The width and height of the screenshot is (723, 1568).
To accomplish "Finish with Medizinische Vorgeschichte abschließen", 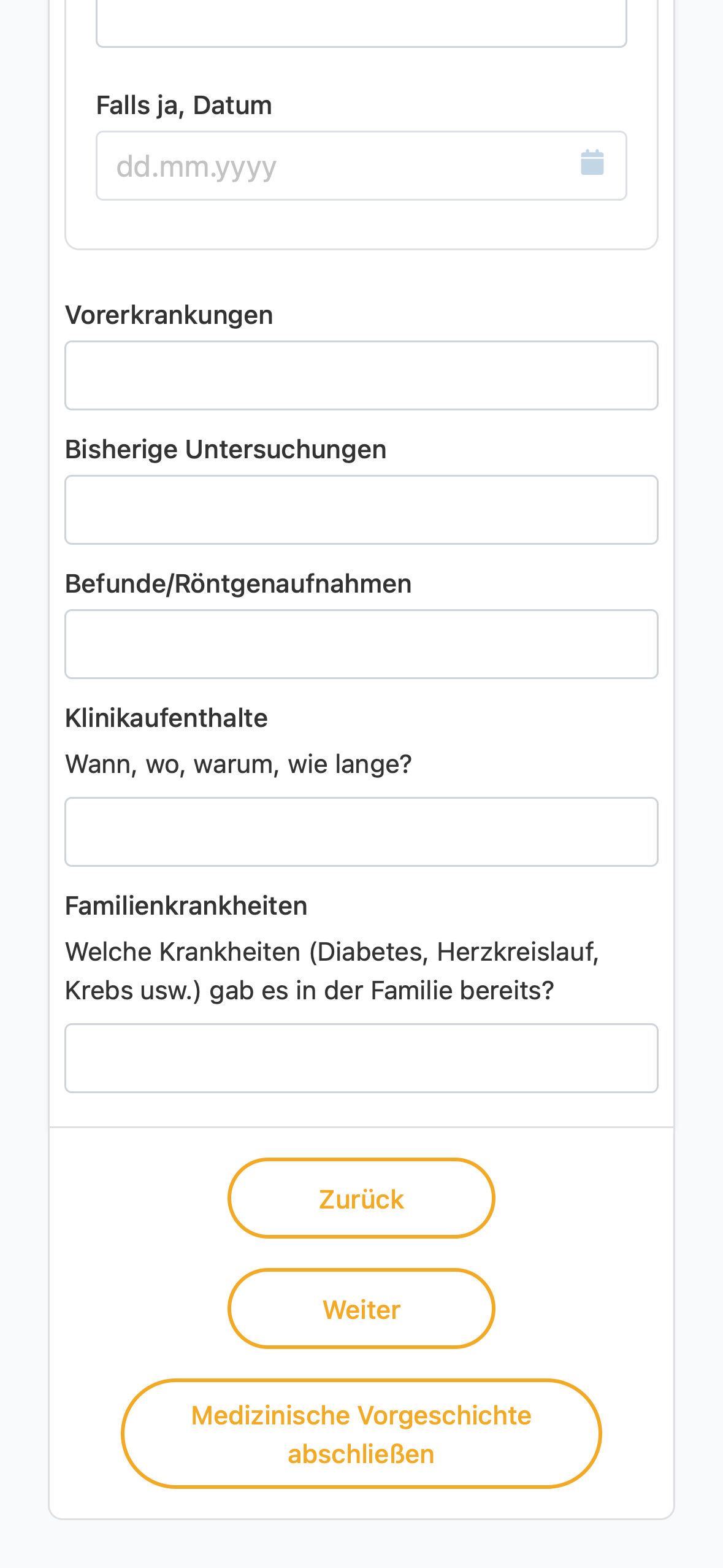I will pos(361,1434).
